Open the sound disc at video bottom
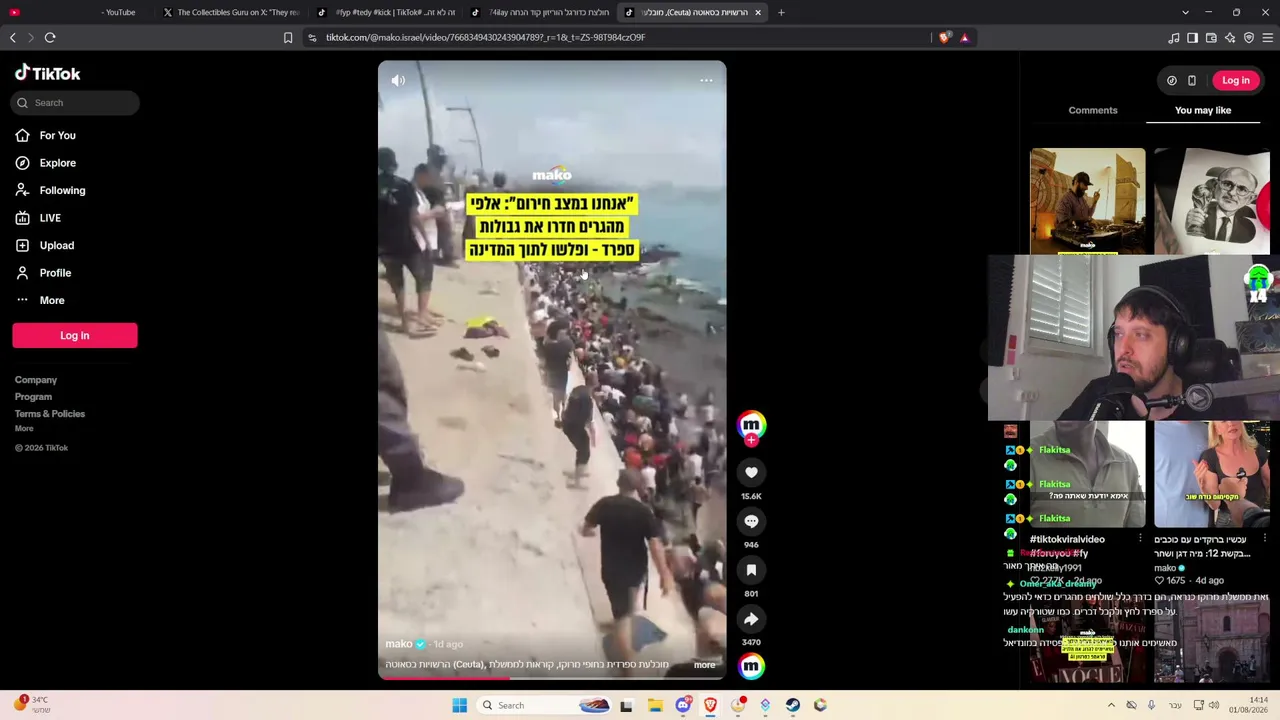The width and height of the screenshot is (1280, 720). click(751, 666)
